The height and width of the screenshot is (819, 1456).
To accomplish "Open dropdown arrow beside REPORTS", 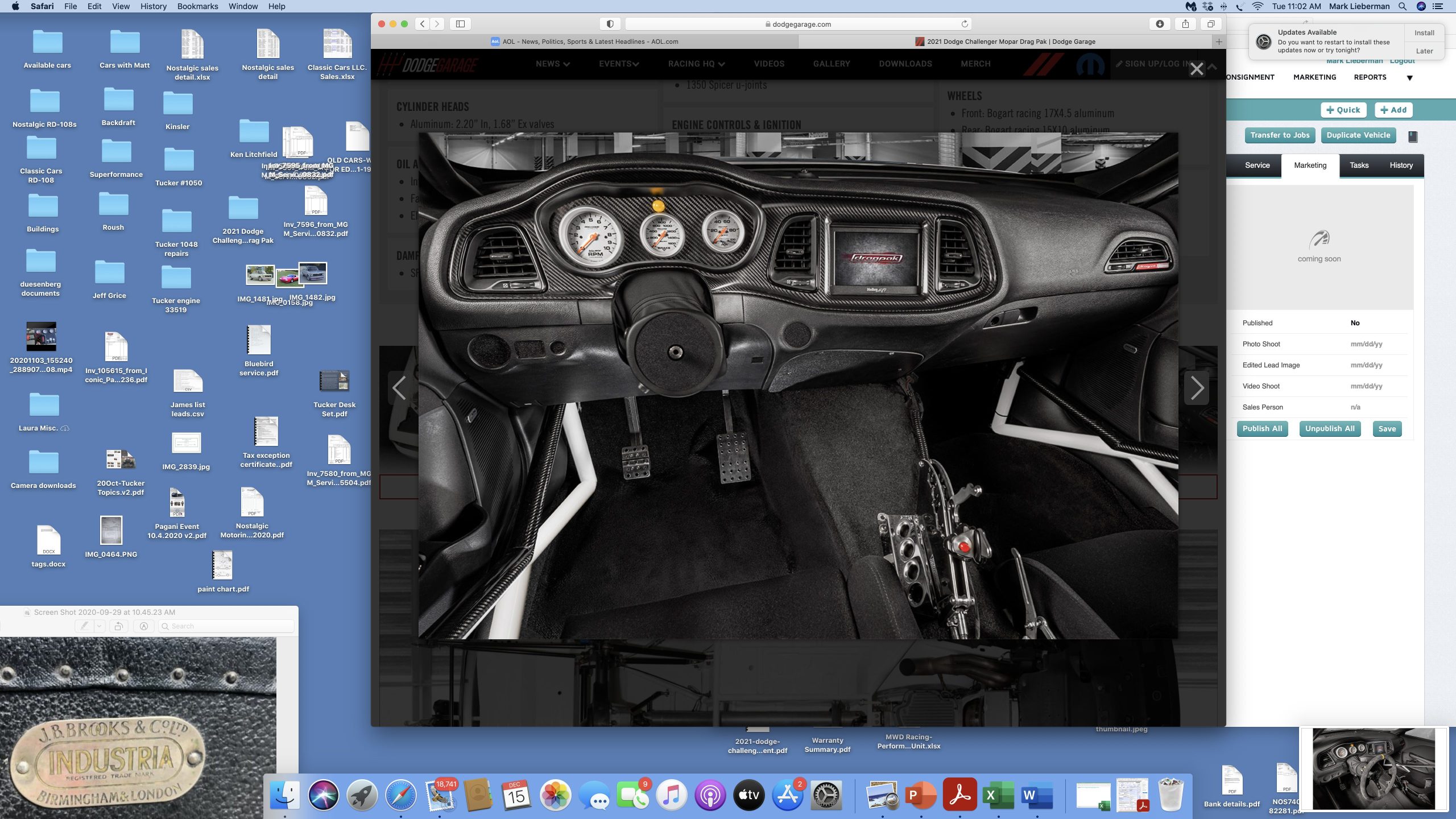I will [x=1409, y=78].
